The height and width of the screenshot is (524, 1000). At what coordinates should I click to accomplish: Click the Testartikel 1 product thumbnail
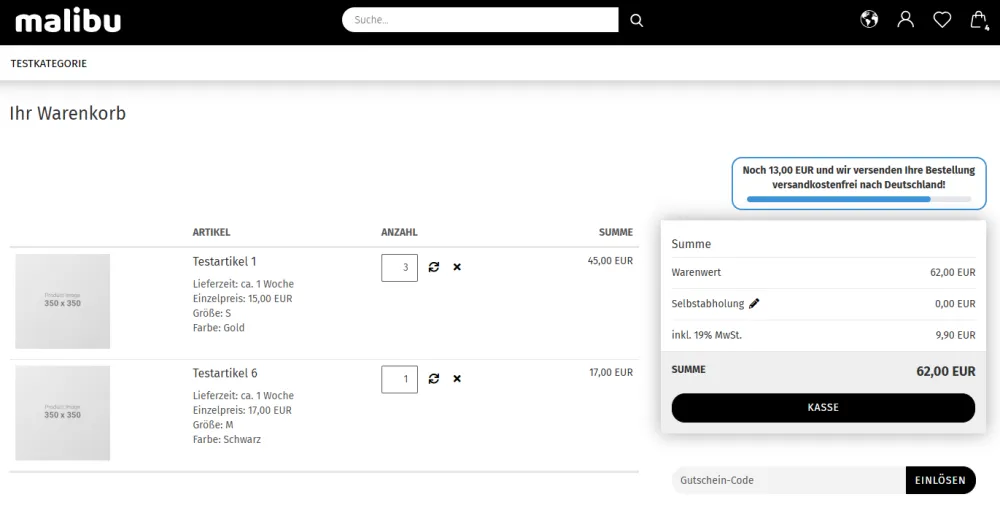(x=62, y=302)
